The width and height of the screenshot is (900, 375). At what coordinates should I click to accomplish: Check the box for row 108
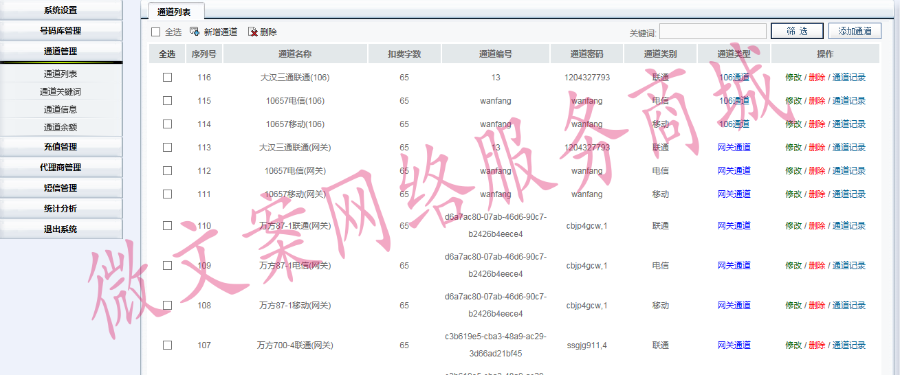[167, 305]
